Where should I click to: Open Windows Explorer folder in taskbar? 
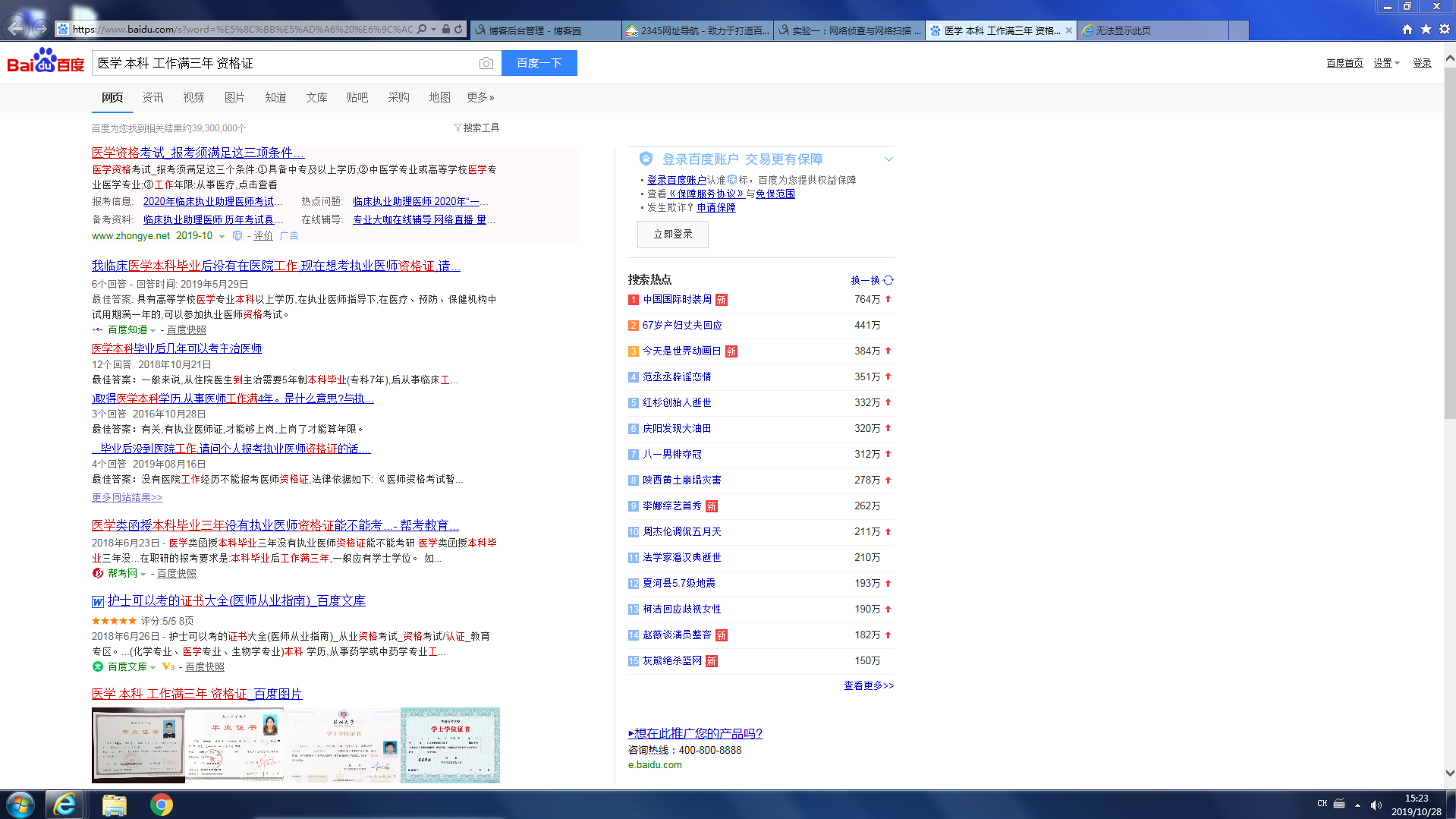(x=114, y=805)
